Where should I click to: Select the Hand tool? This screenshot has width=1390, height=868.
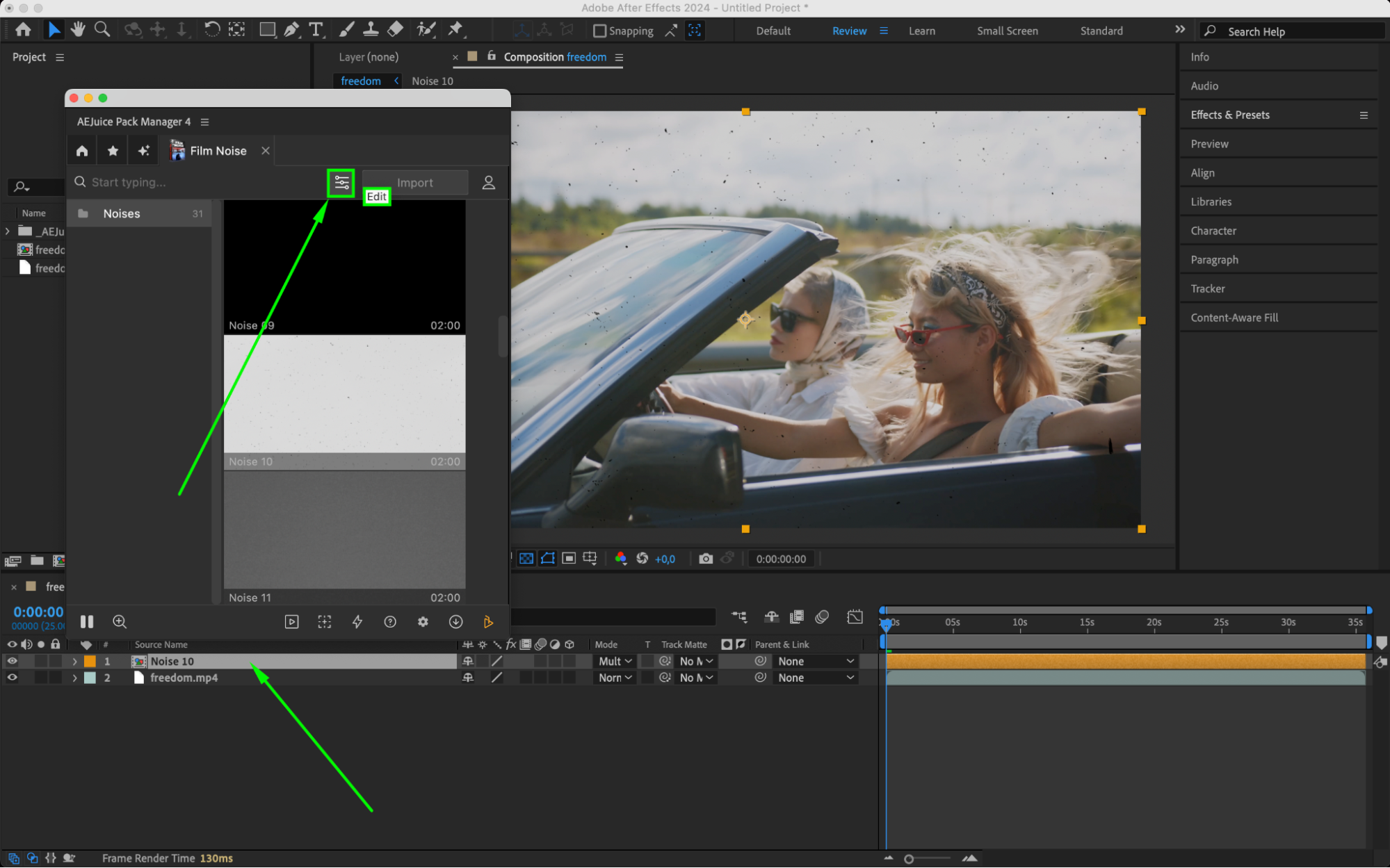[x=77, y=29]
